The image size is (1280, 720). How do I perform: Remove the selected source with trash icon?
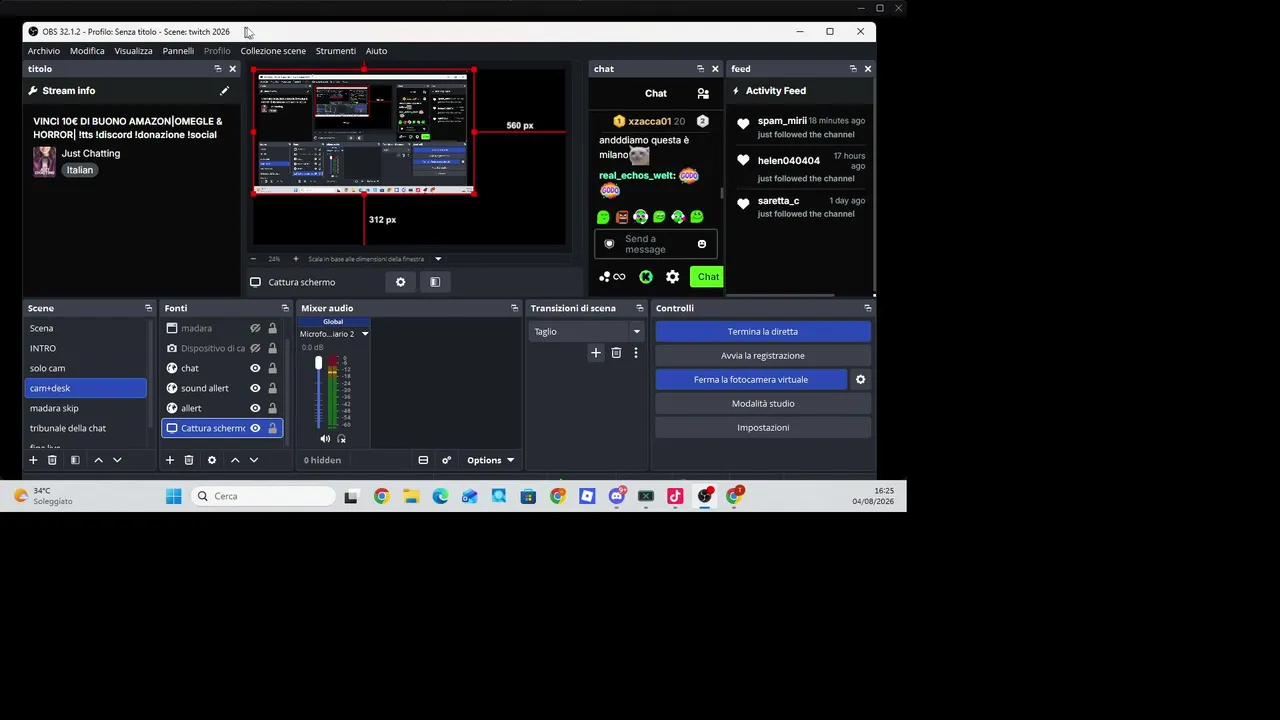(x=189, y=460)
